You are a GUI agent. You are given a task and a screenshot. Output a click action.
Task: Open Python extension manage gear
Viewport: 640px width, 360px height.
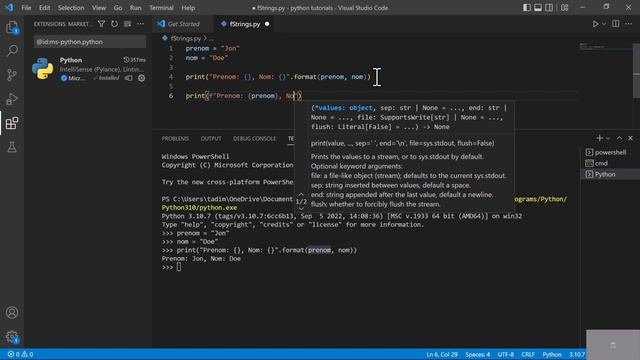click(141, 78)
